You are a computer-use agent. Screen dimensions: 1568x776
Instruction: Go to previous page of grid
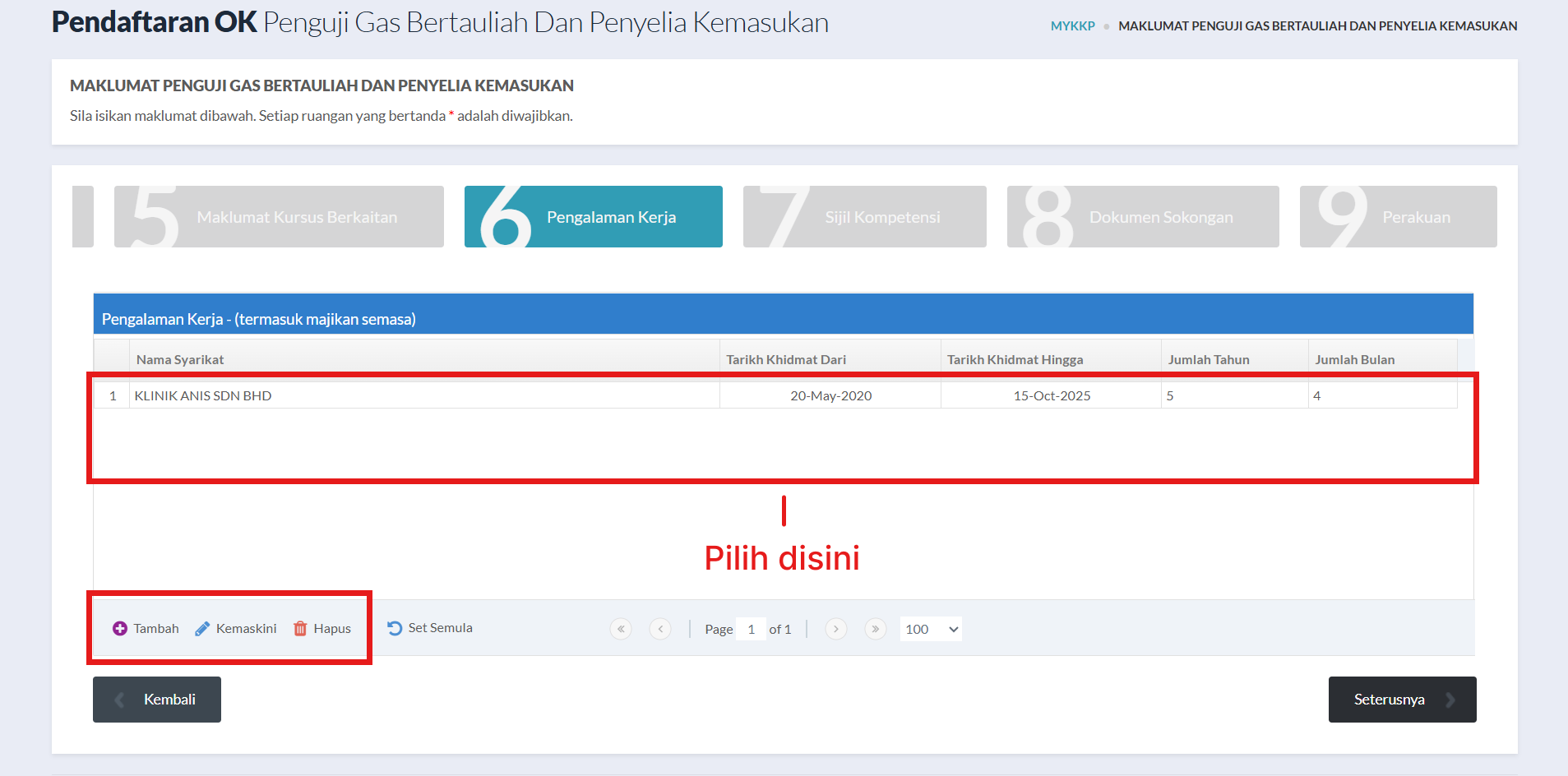(660, 629)
